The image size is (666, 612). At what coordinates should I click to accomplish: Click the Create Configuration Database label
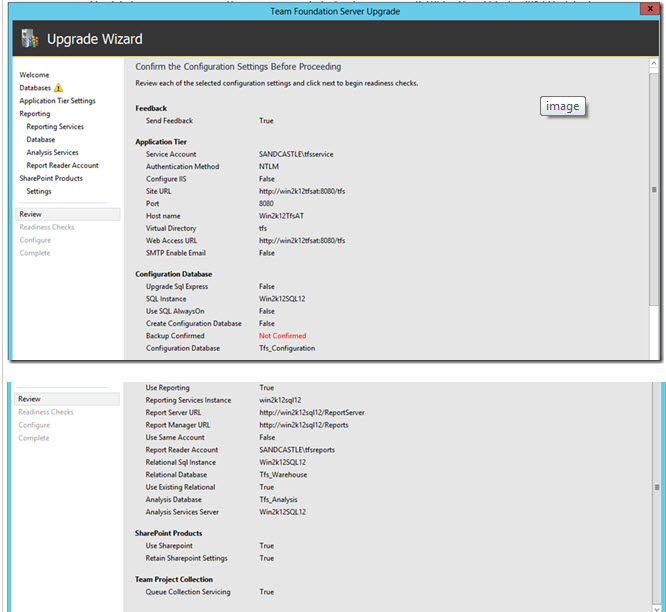click(194, 324)
